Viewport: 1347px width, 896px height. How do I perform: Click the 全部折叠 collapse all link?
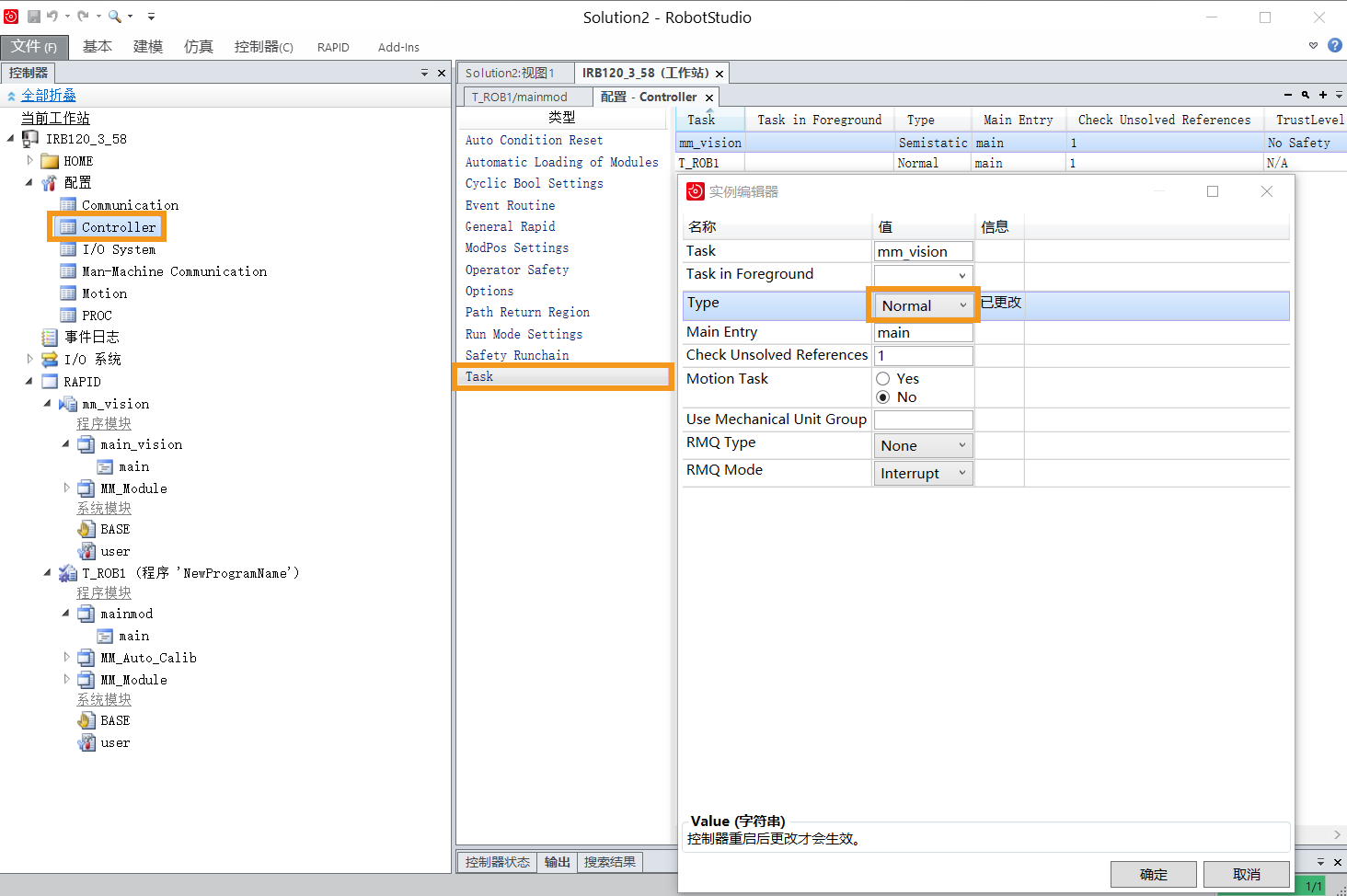(49, 96)
